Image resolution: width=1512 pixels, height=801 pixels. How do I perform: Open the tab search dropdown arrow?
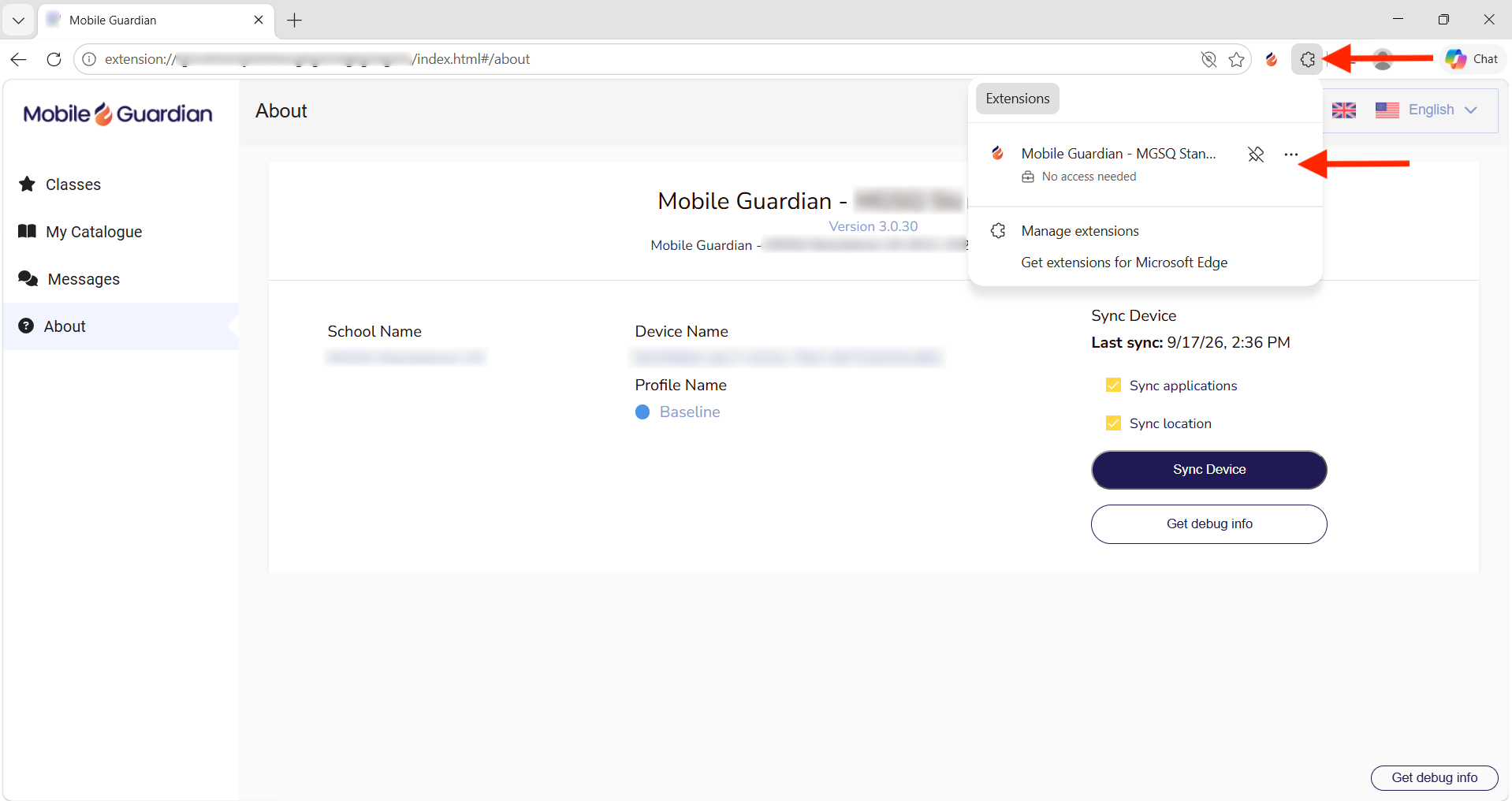[18, 20]
